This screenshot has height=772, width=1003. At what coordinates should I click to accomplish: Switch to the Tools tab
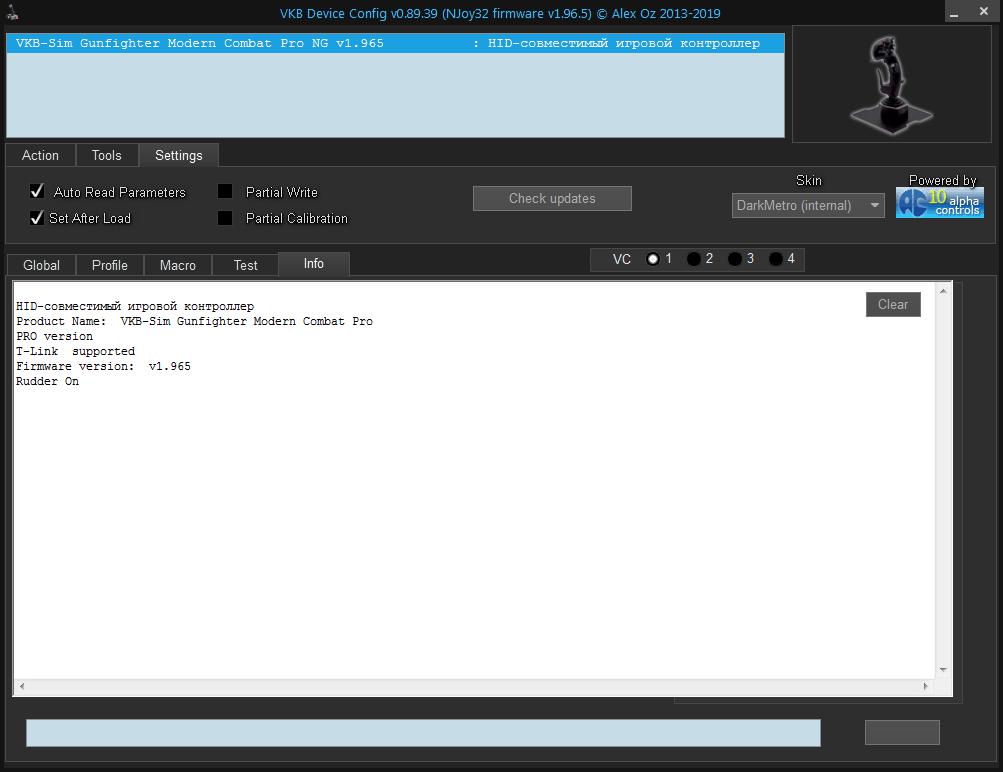[107, 155]
